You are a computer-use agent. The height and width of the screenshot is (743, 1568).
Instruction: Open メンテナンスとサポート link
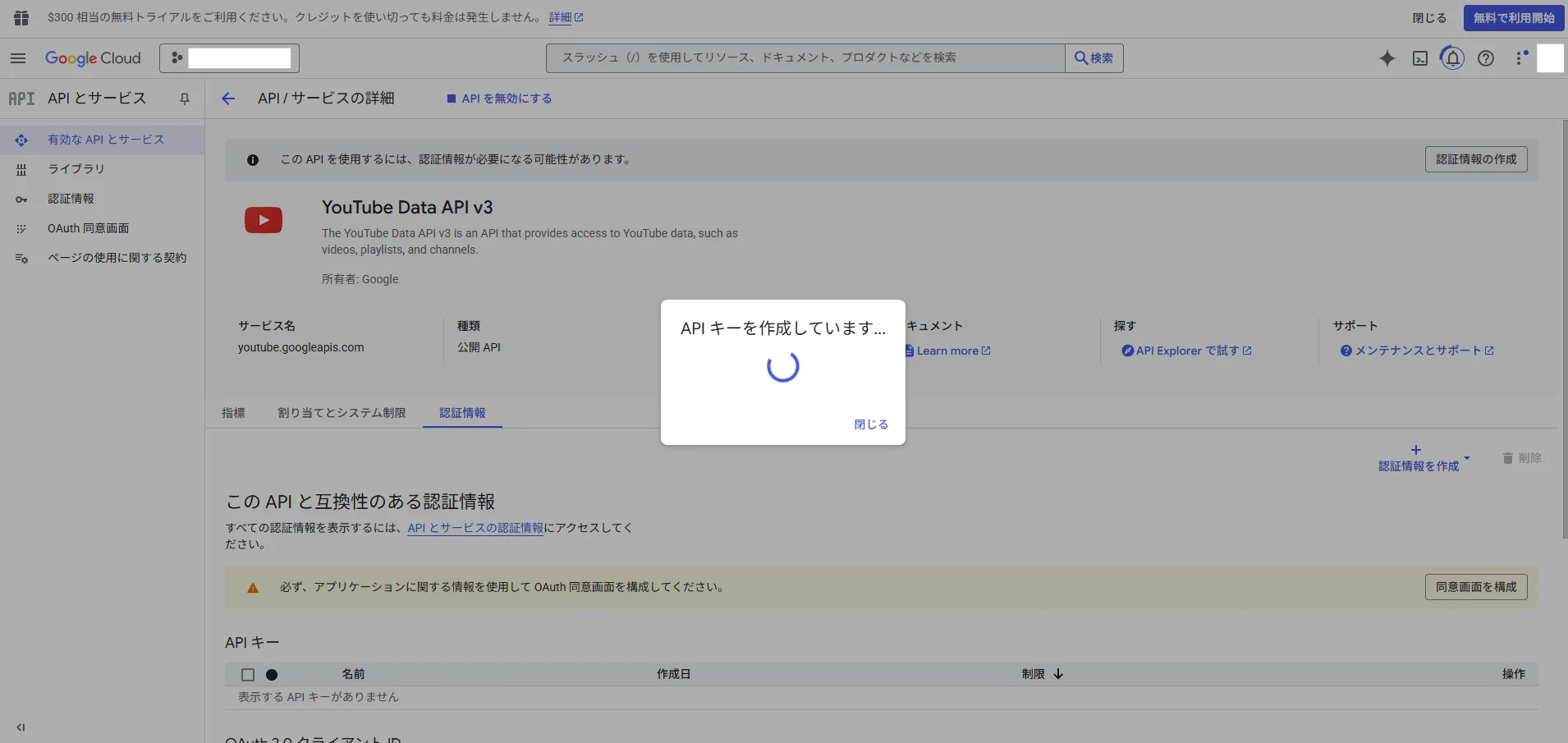[x=1418, y=351]
